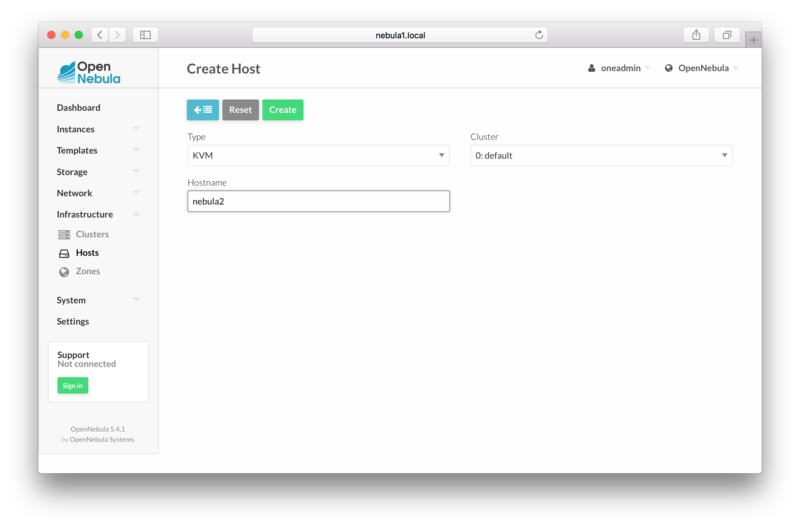Open the Clusters icon in sidebar
This screenshot has height=528, width=800.
pyautogui.click(x=64, y=235)
